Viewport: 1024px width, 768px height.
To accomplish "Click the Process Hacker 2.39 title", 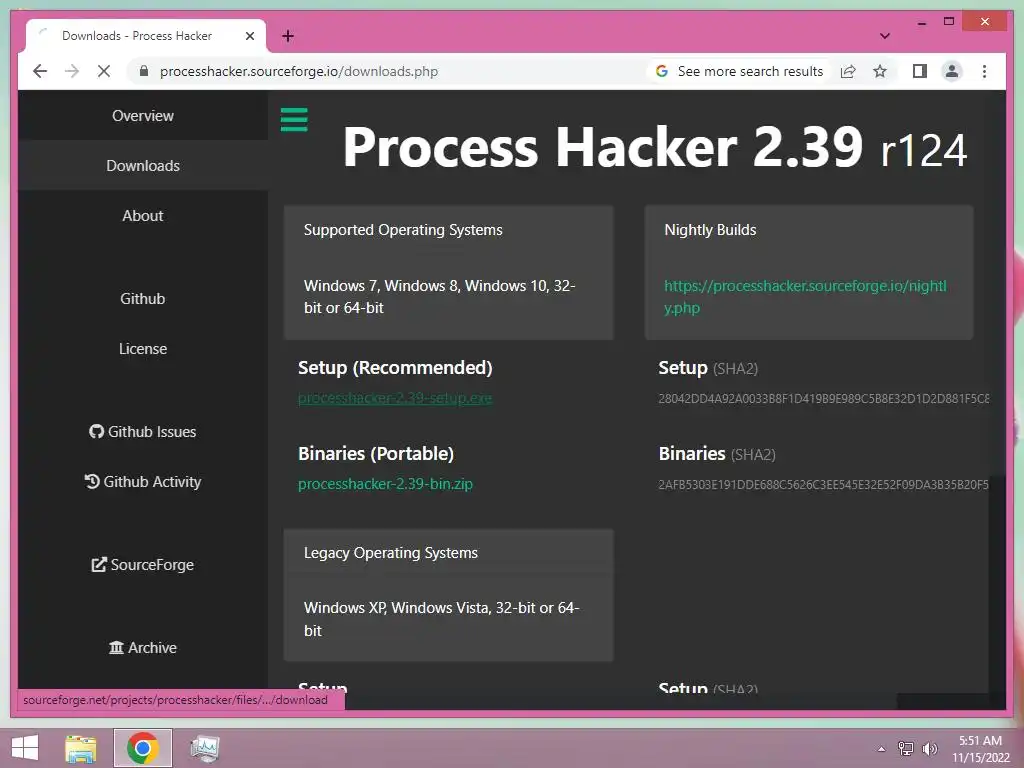I will pyautogui.click(x=603, y=147).
